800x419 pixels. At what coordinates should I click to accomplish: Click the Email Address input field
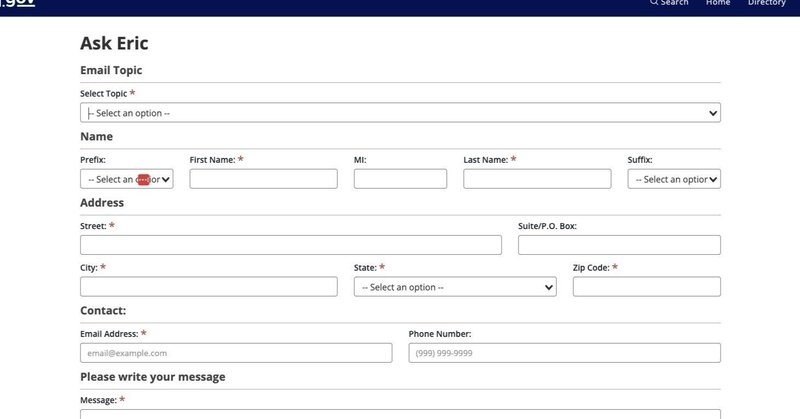(x=236, y=353)
